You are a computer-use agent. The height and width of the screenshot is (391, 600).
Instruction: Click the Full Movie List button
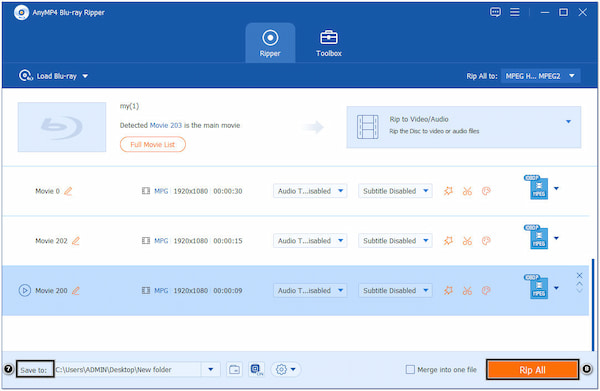coord(153,145)
